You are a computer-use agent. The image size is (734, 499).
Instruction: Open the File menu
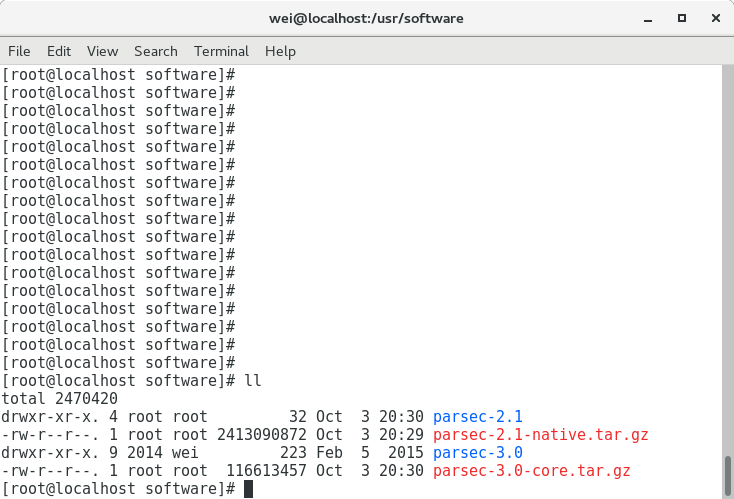pyautogui.click(x=19, y=51)
